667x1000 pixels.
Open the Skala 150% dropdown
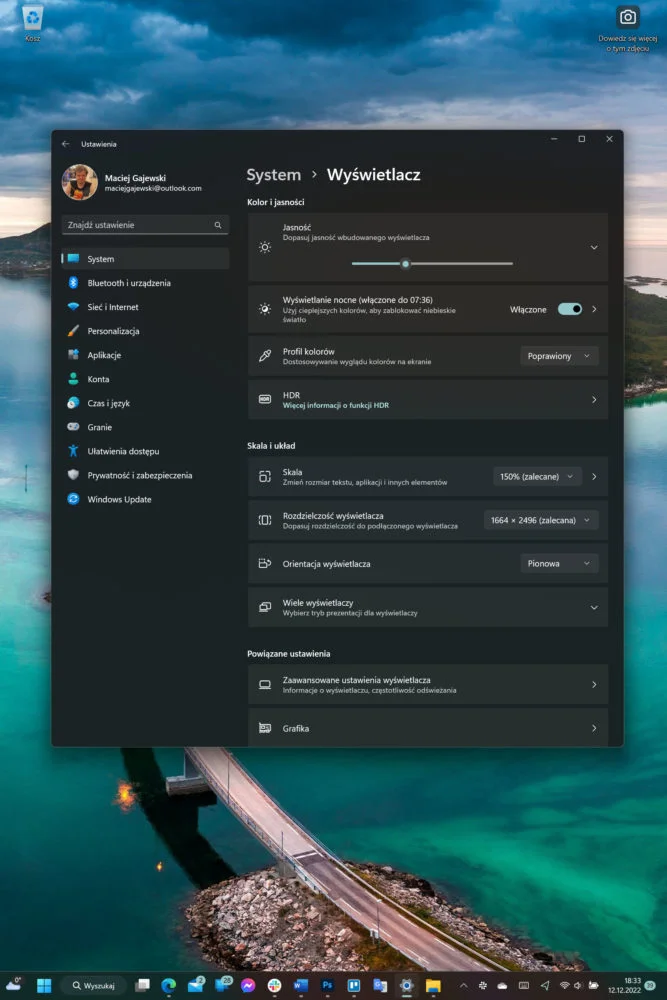point(537,476)
